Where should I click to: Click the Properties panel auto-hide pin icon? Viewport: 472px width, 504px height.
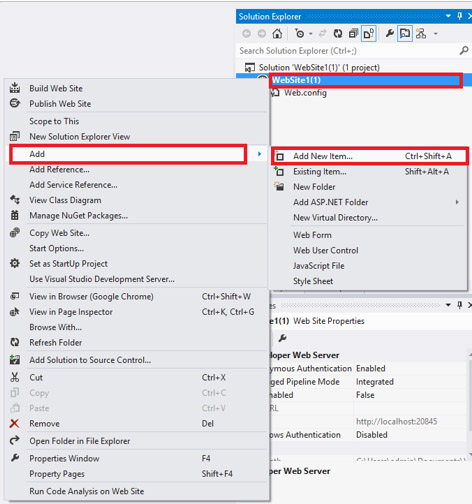click(x=460, y=305)
